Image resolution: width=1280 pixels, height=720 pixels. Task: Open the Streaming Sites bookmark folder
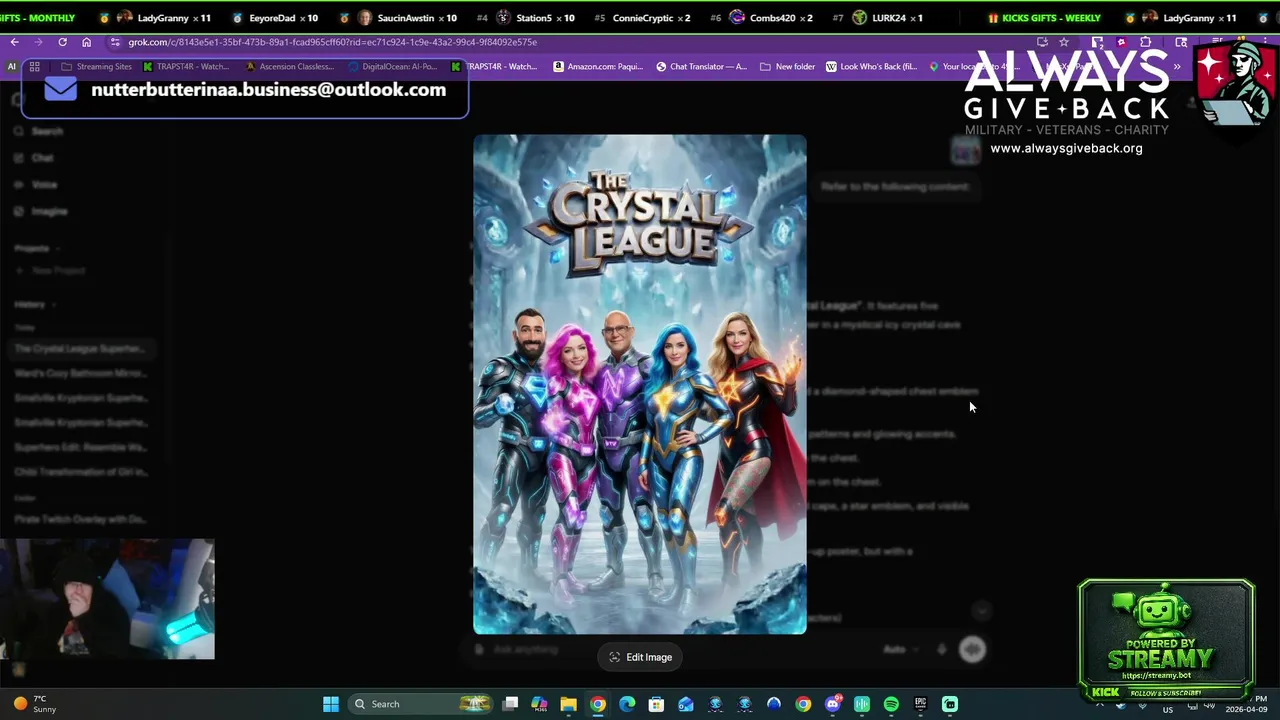click(96, 66)
